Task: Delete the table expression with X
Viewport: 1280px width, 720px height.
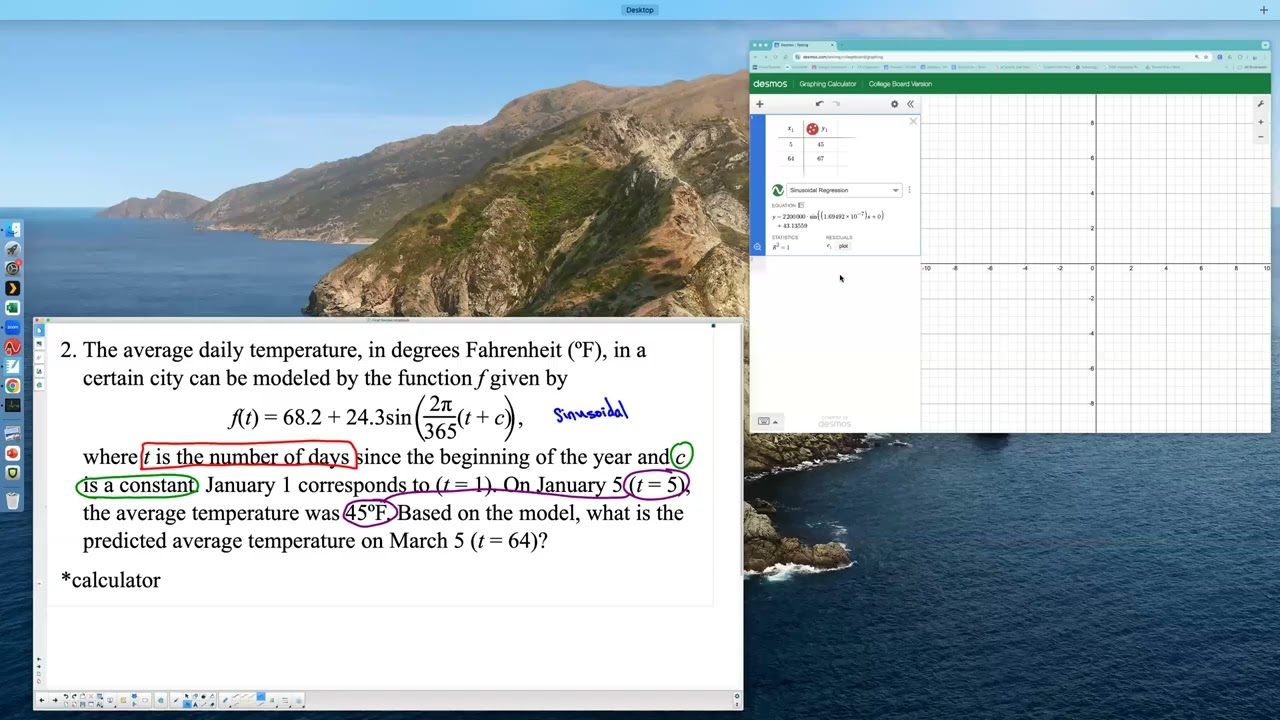Action: pyautogui.click(x=913, y=121)
